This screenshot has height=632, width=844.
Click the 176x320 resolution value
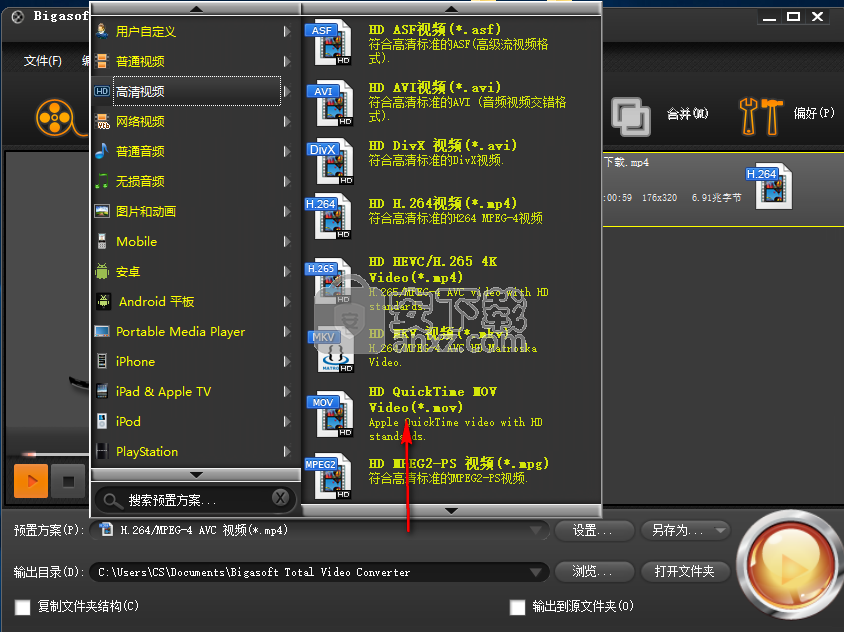point(659,198)
